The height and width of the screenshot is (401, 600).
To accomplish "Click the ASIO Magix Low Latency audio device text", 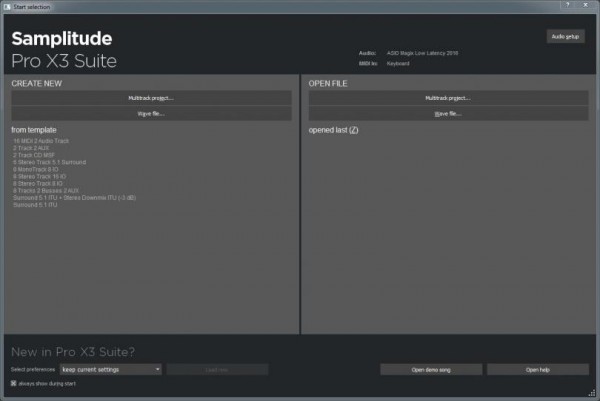I will 422,53.
